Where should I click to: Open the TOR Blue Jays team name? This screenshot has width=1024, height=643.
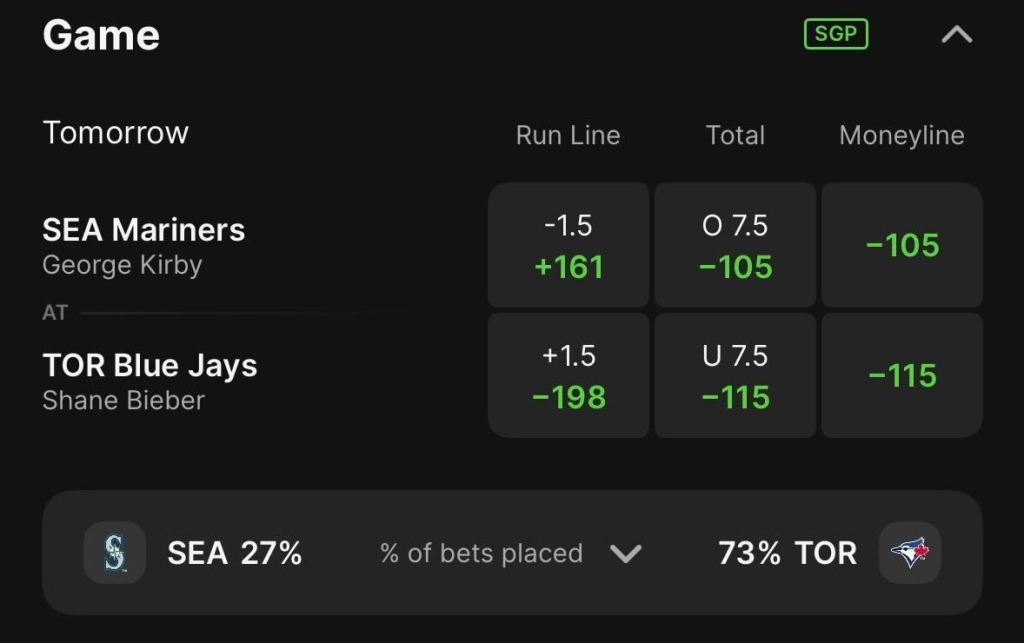coord(150,366)
